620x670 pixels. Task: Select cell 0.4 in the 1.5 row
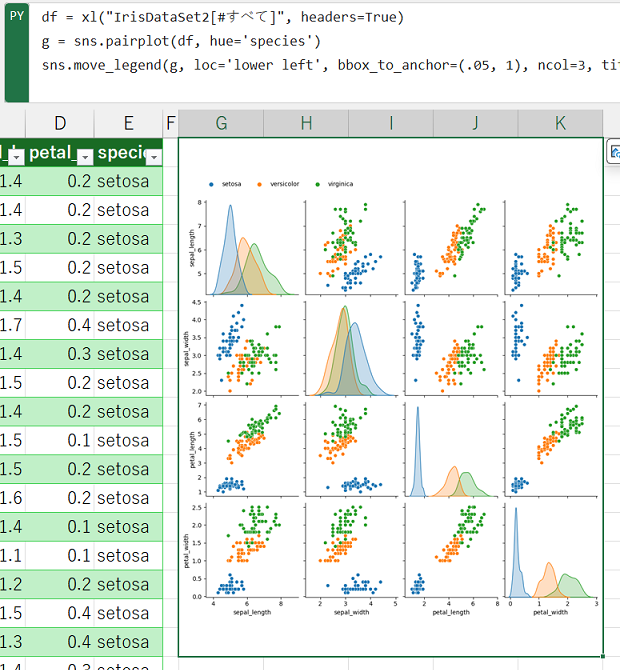coord(60,613)
